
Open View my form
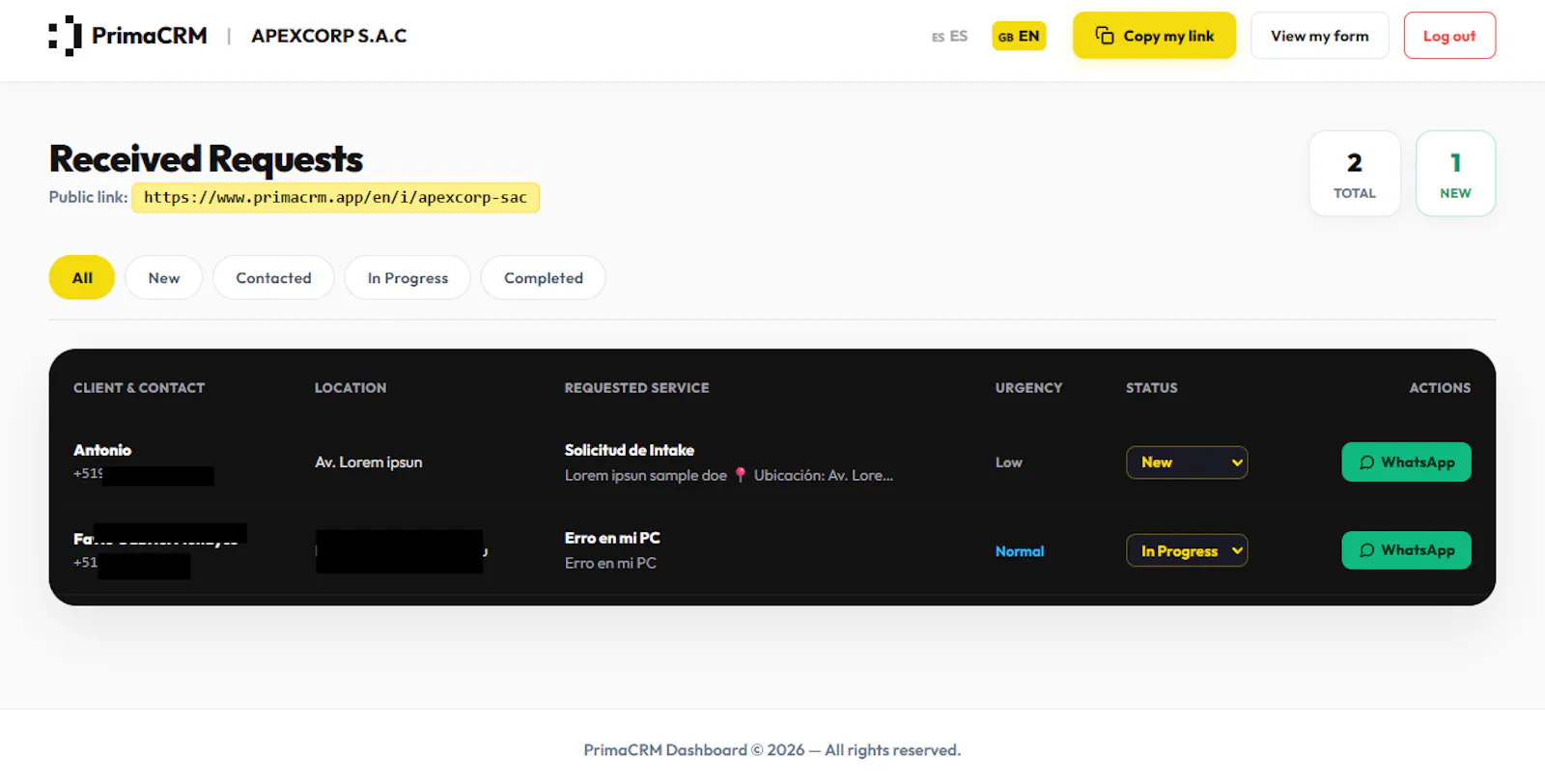point(1320,36)
